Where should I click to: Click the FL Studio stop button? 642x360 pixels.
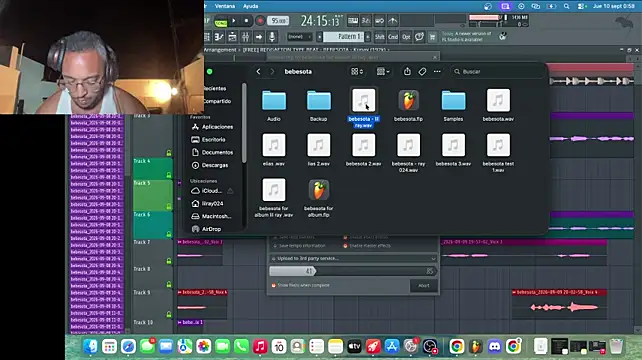click(246, 20)
